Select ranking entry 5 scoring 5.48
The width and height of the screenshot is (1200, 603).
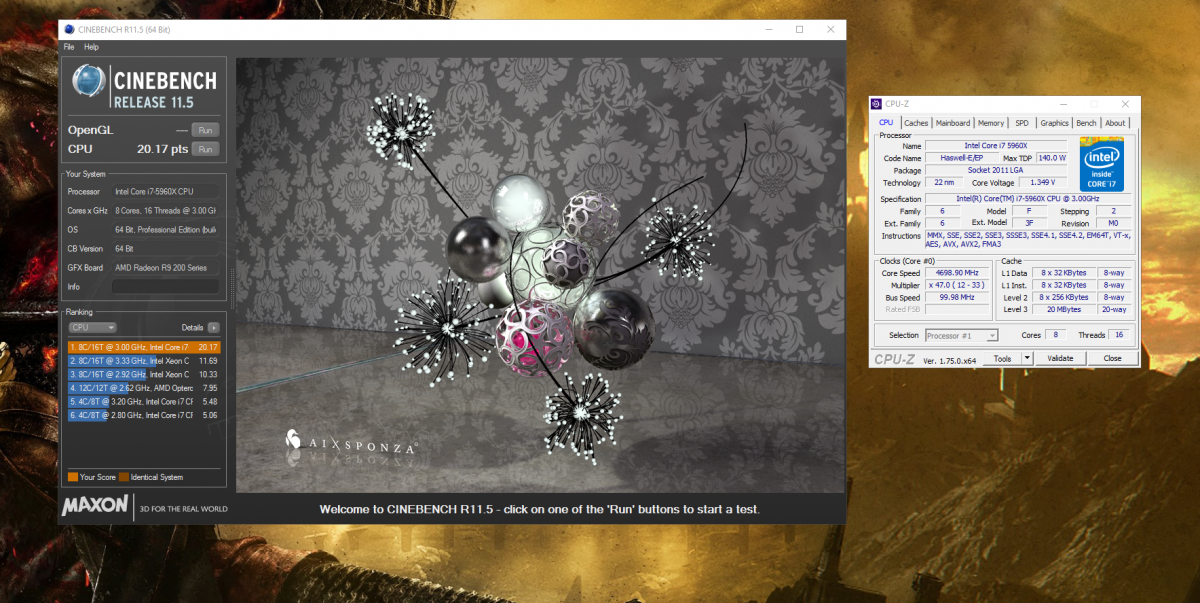[x=143, y=401]
